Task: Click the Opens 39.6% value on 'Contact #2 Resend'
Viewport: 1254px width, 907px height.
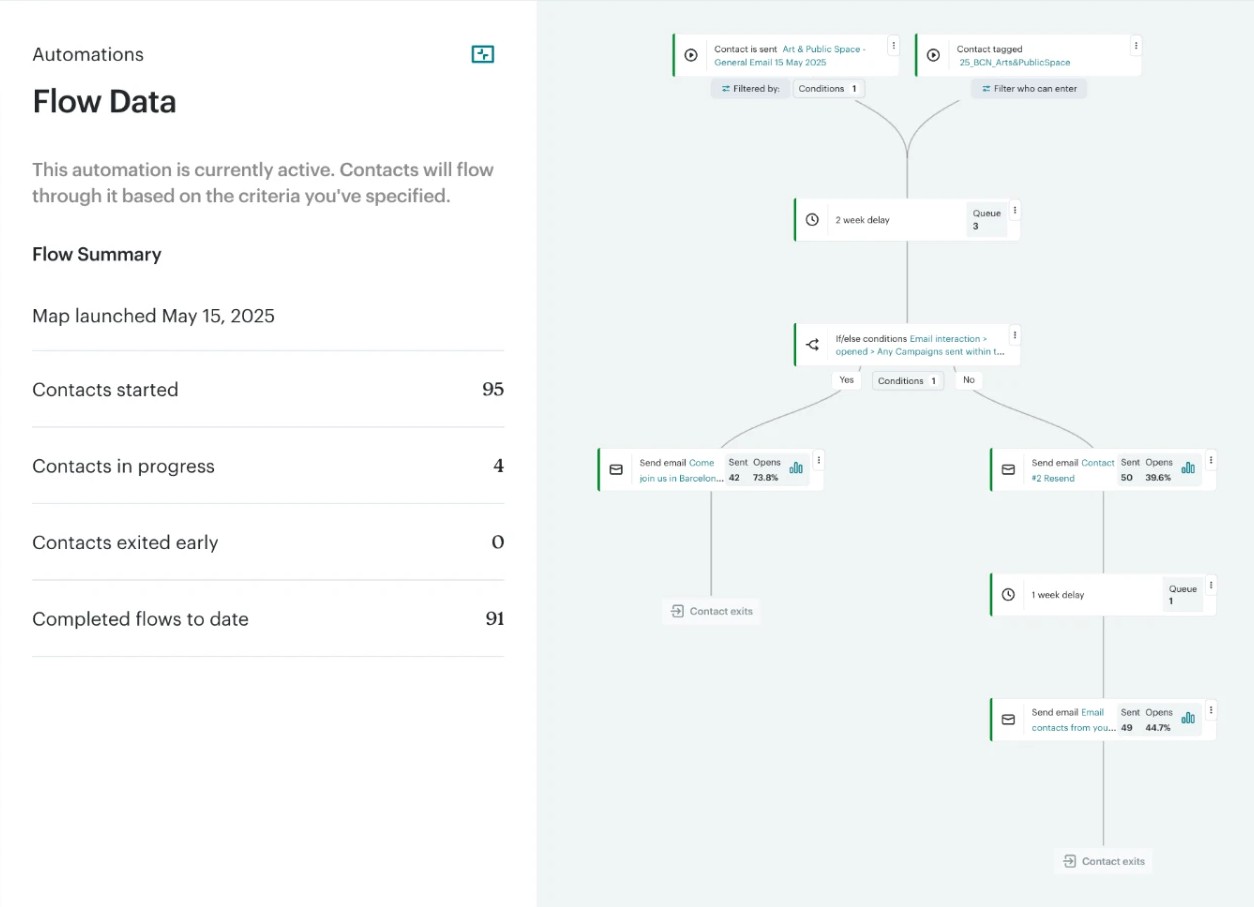Action: (1158, 477)
